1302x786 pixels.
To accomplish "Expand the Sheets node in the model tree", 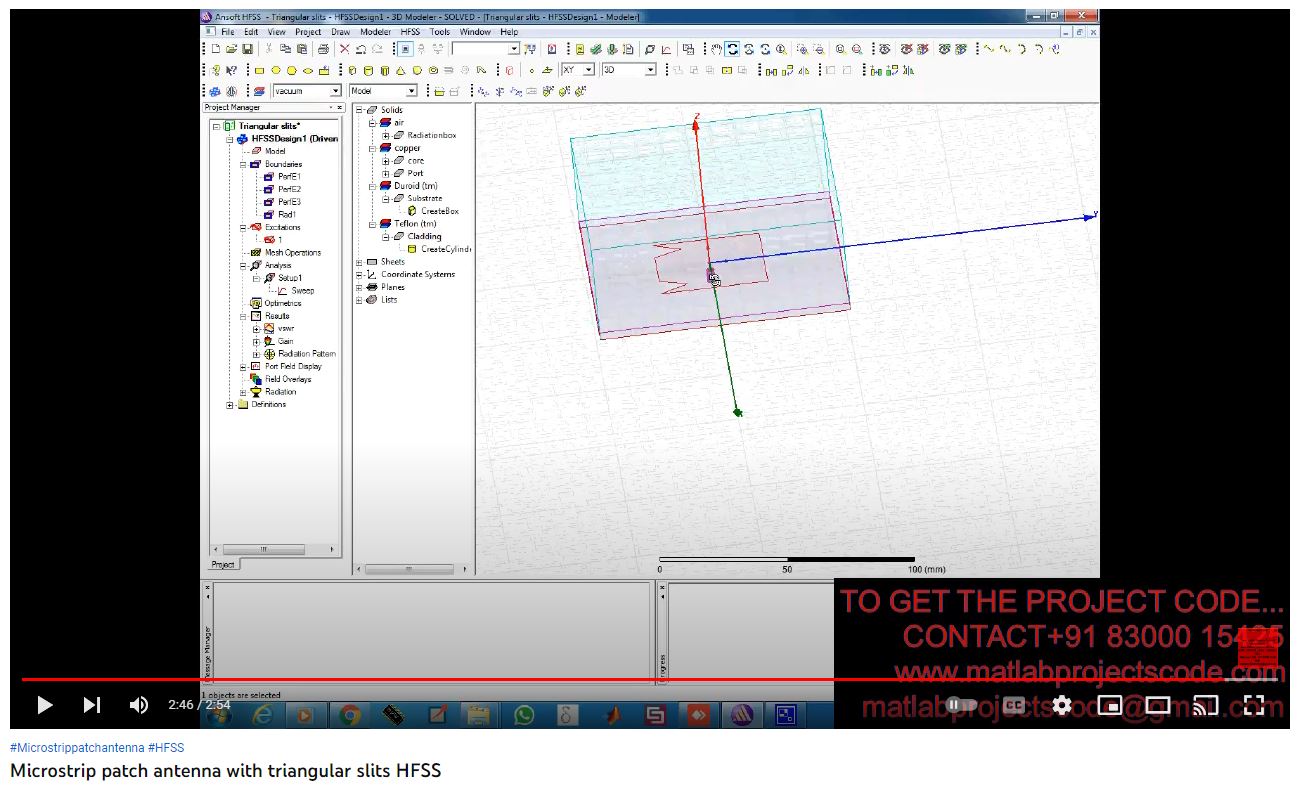I will point(359,262).
